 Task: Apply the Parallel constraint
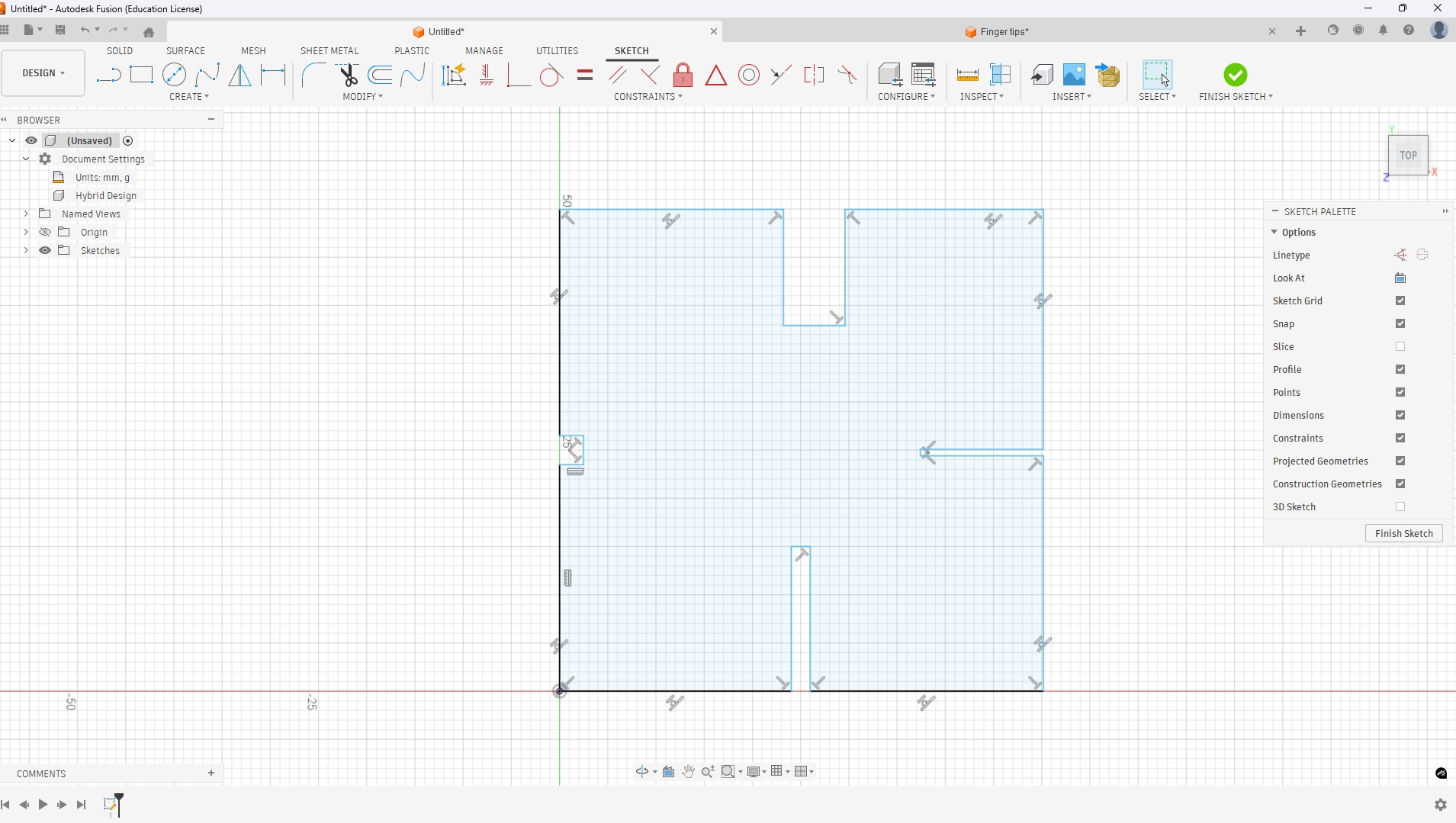pos(618,75)
